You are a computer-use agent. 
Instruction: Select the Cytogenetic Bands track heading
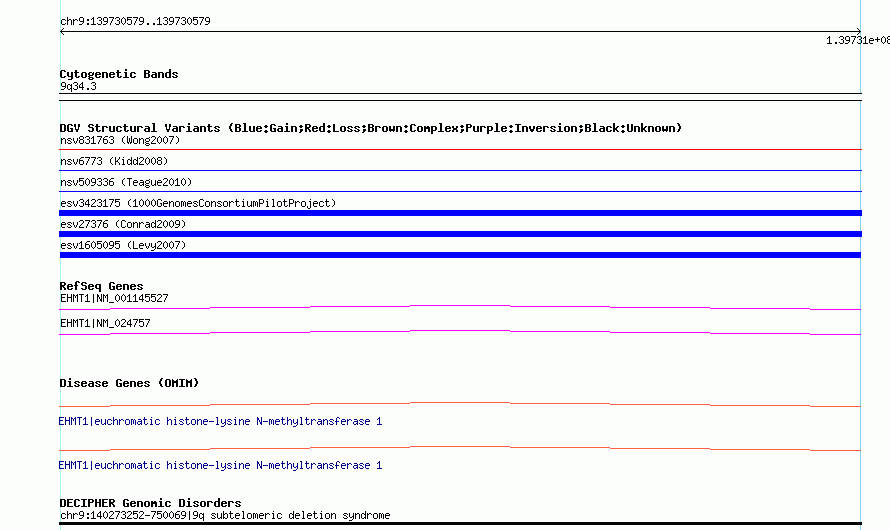tap(119, 74)
